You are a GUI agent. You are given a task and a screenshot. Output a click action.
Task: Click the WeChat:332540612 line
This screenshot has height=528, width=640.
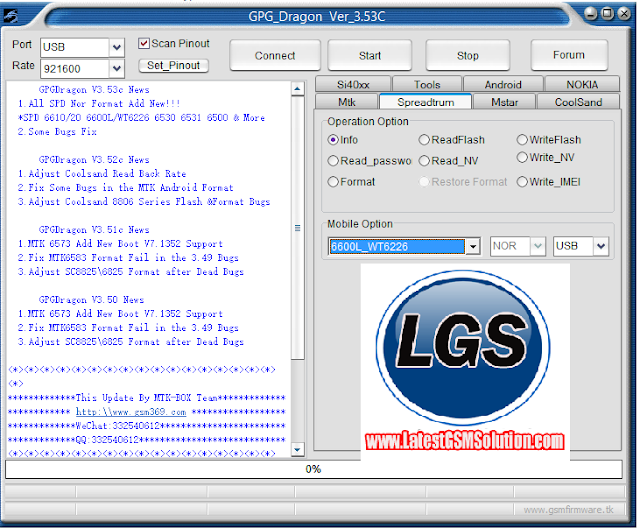147,426
